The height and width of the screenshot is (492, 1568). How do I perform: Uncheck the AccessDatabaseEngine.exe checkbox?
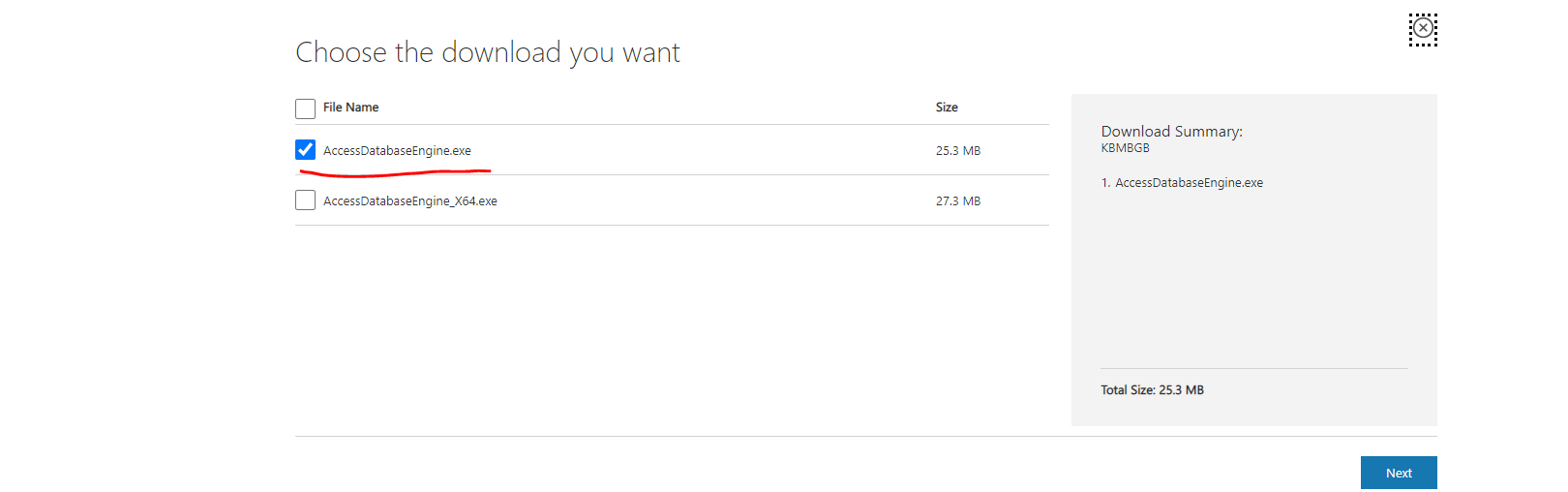305,150
